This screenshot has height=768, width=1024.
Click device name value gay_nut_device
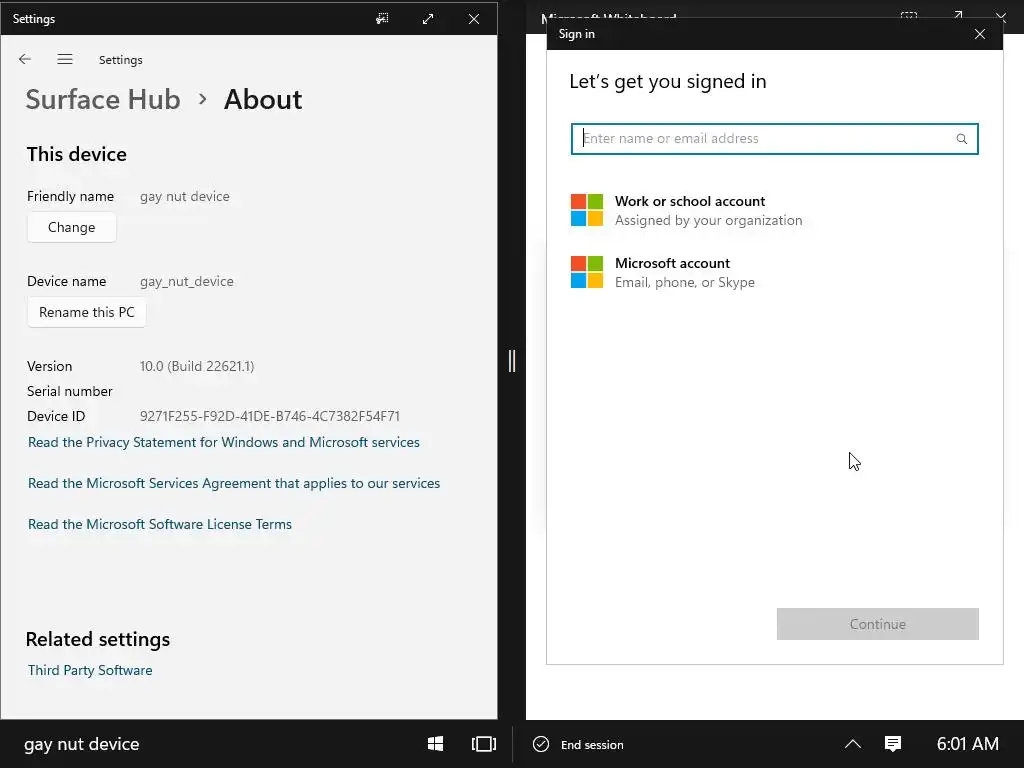click(x=187, y=281)
